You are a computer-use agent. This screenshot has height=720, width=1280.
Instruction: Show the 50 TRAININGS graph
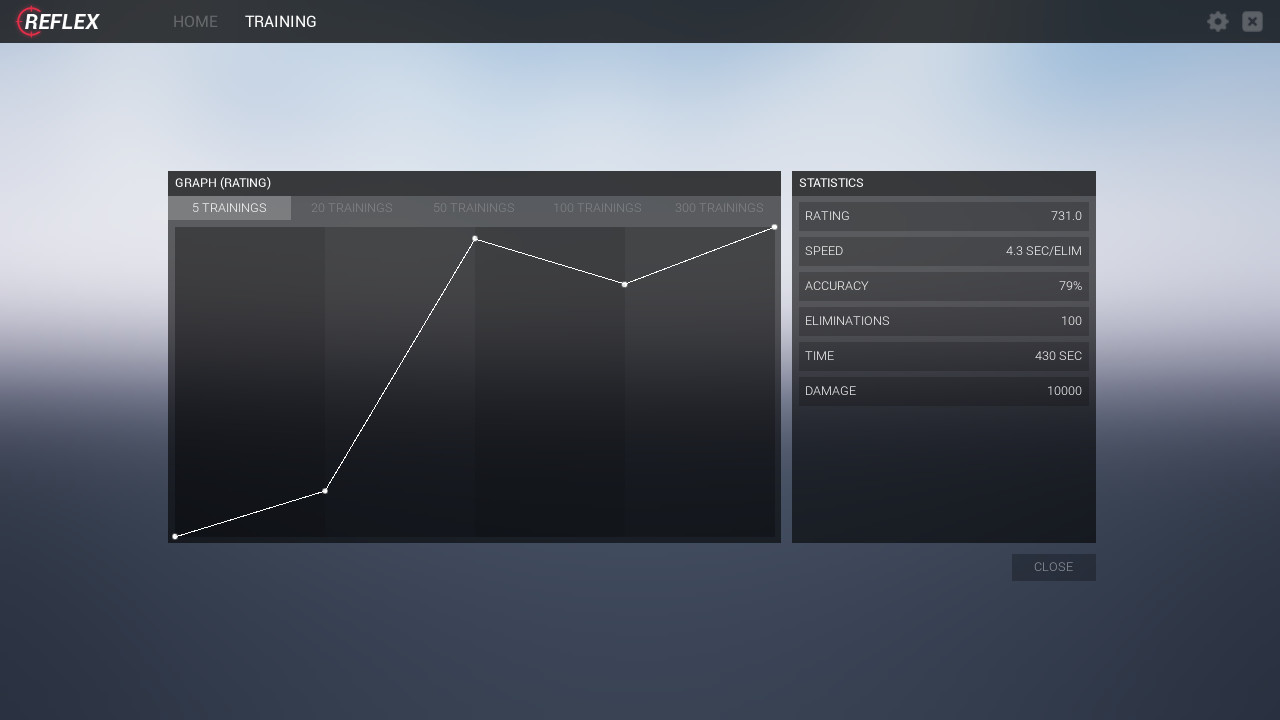click(473, 208)
